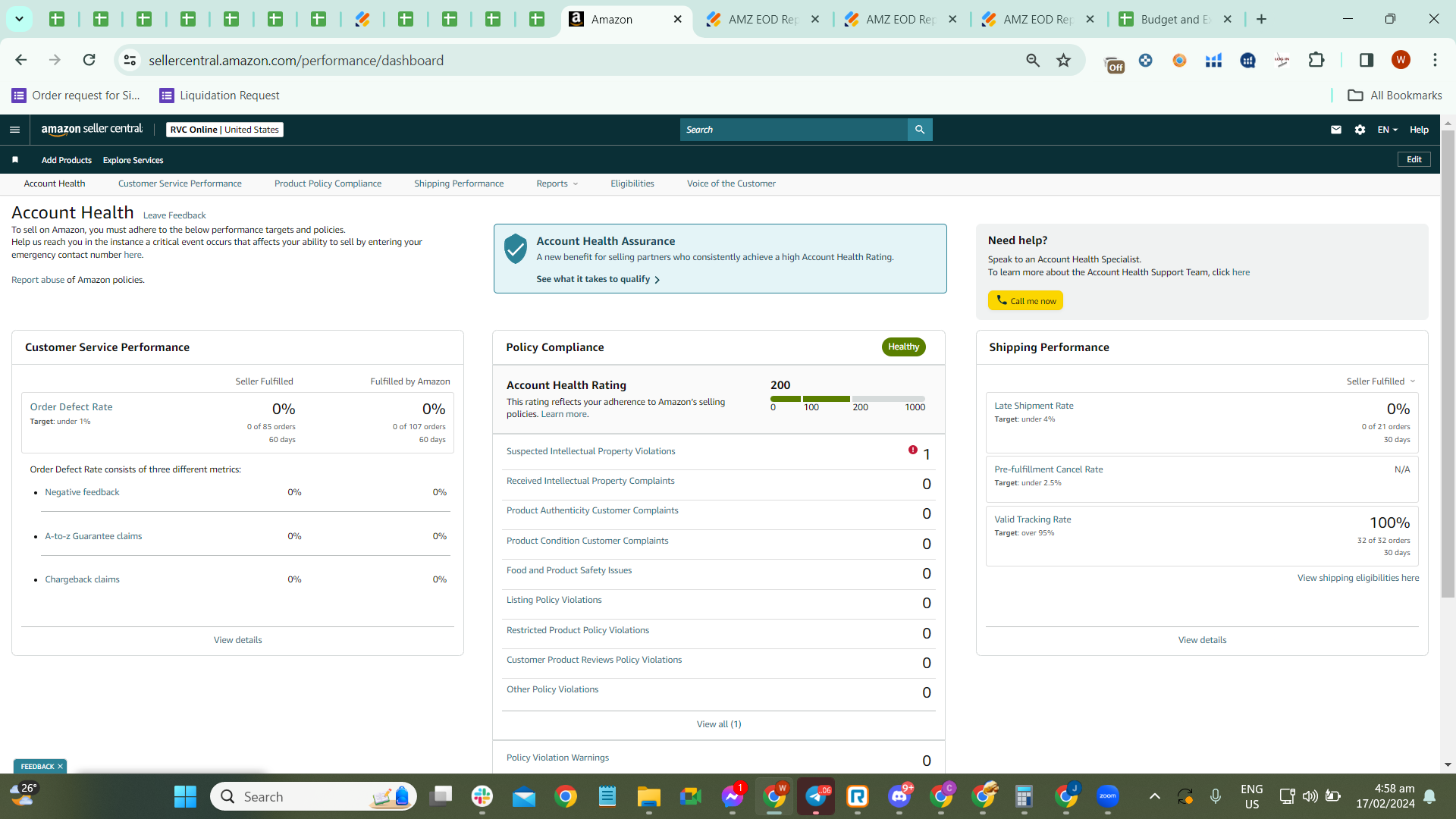Open the Seller Central settings gear
1456x819 pixels.
tap(1360, 130)
